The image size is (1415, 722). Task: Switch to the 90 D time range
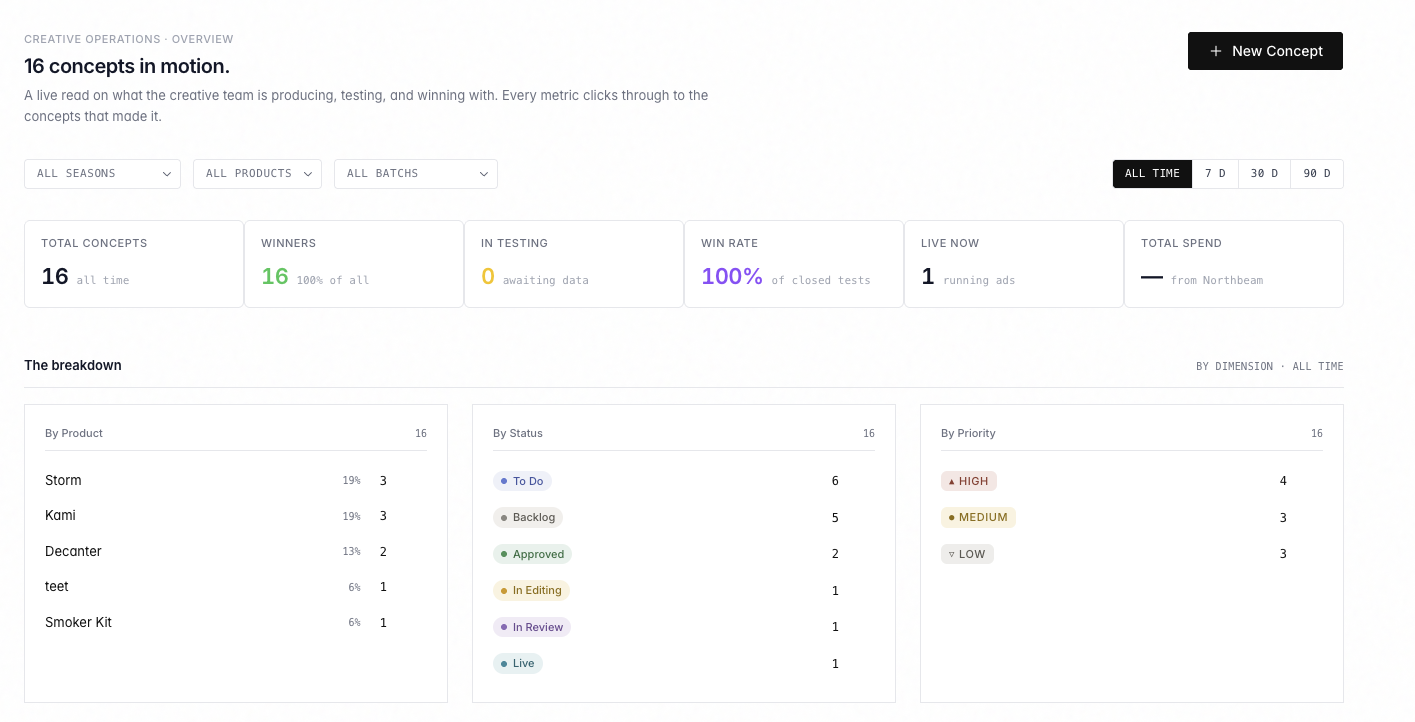tap(1317, 173)
